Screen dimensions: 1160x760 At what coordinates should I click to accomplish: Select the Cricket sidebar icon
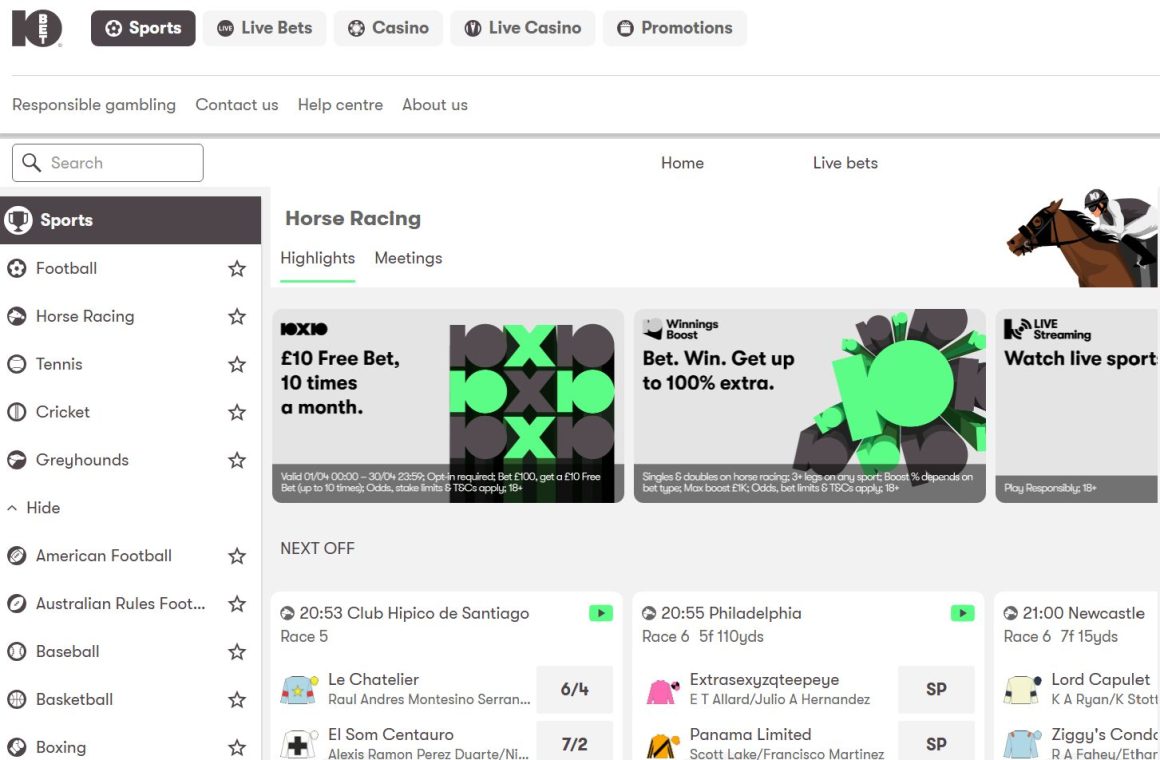pyautogui.click(x=16, y=412)
